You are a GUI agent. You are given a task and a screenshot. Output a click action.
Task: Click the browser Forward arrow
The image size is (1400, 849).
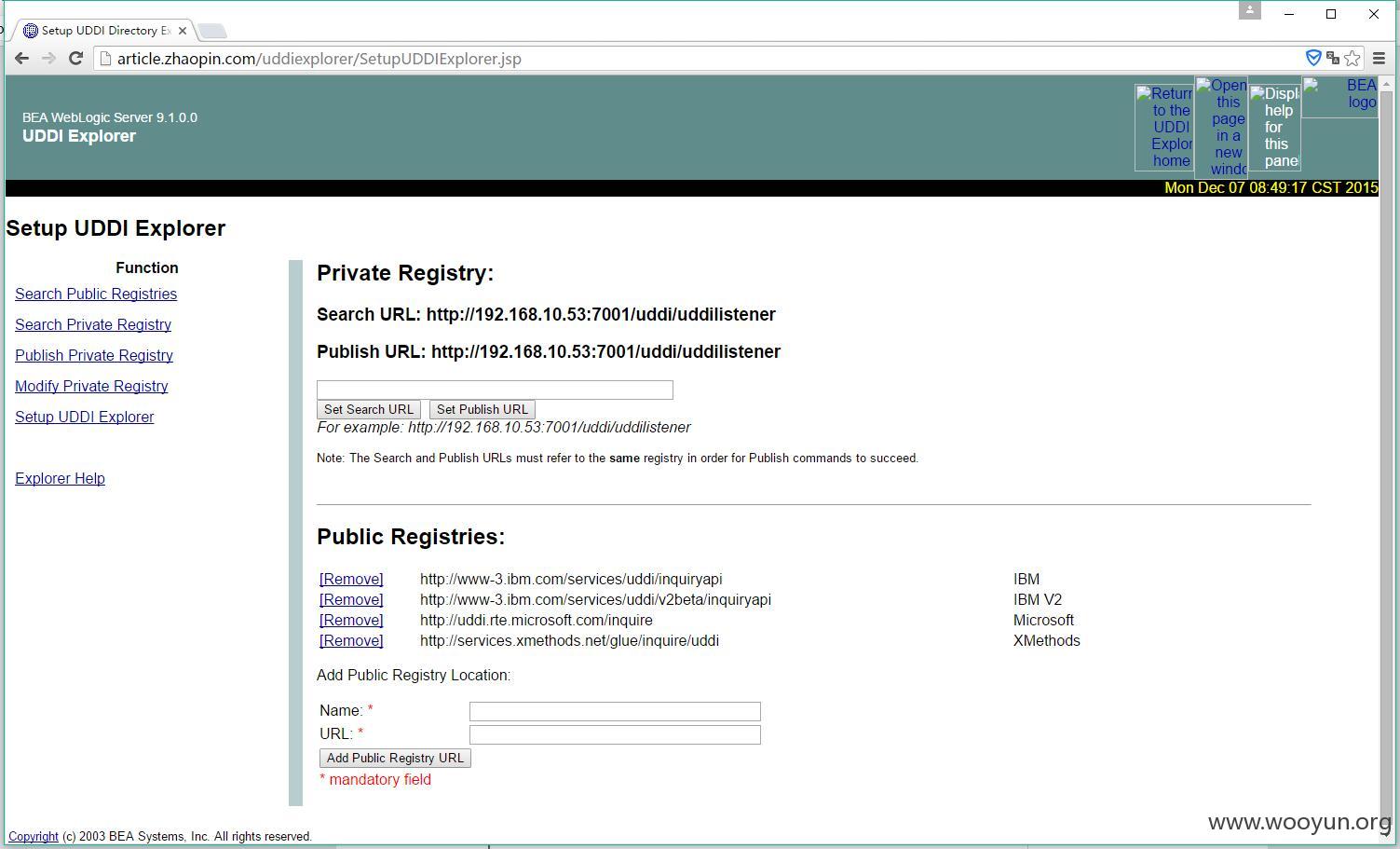tap(49, 59)
